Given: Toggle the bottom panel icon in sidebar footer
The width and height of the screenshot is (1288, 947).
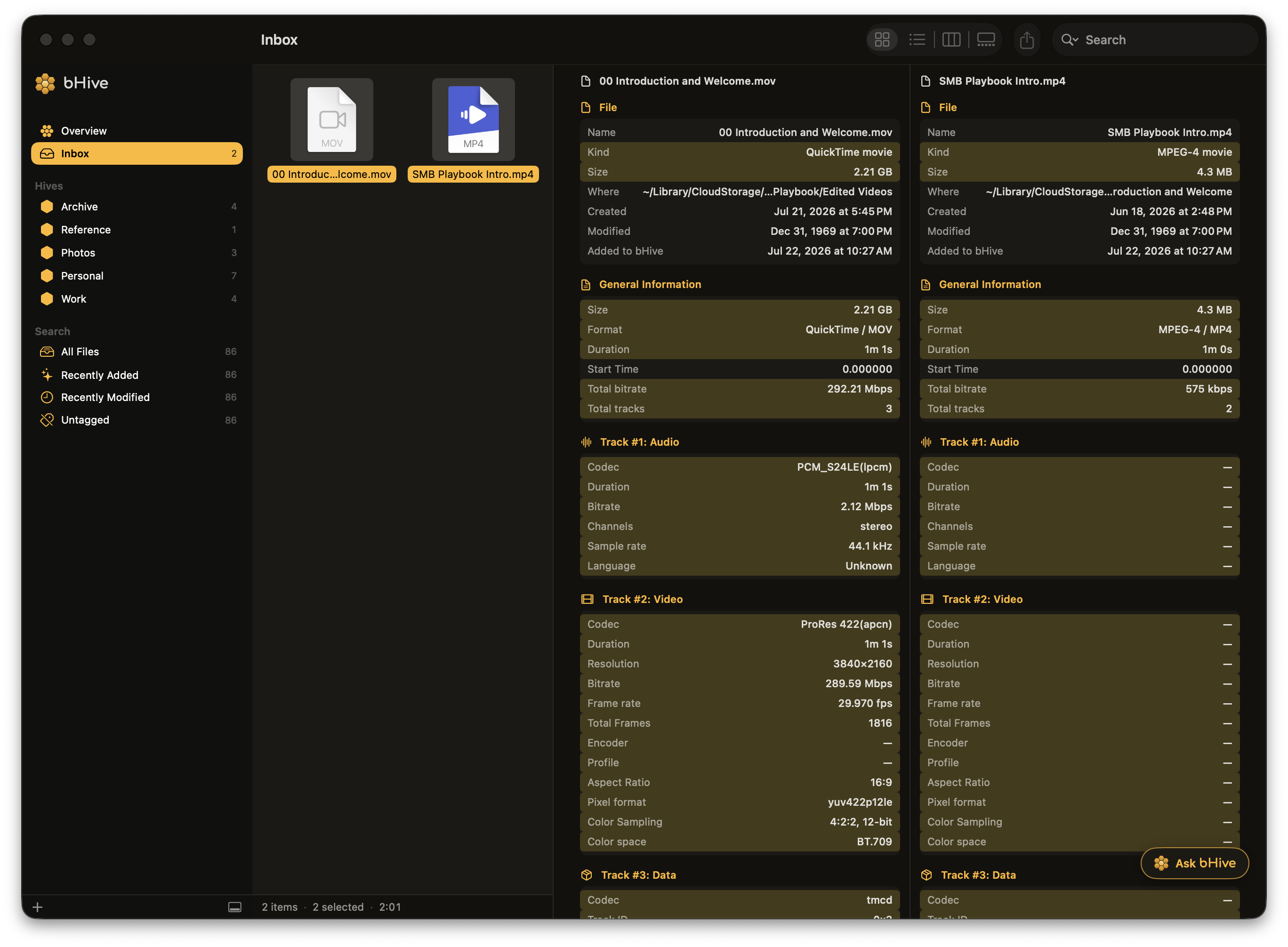Looking at the screenshot, I should tap(235, 907).
